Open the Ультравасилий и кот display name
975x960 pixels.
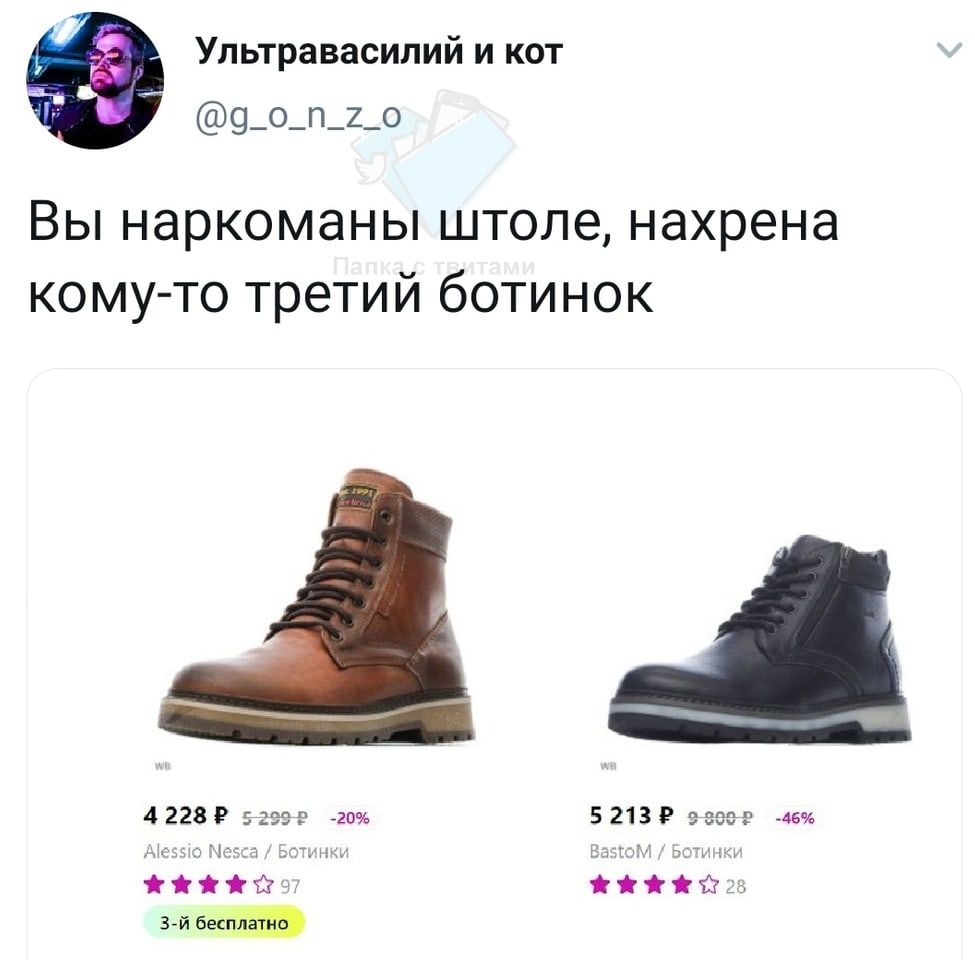point(379,51)
